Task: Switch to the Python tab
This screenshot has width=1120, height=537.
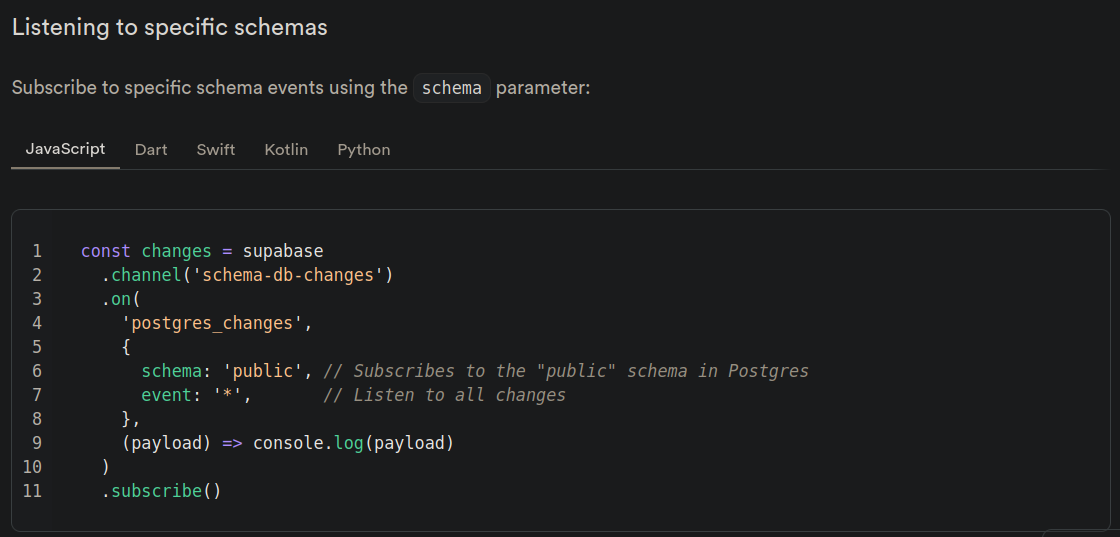Action: click(x=364, y=150)
